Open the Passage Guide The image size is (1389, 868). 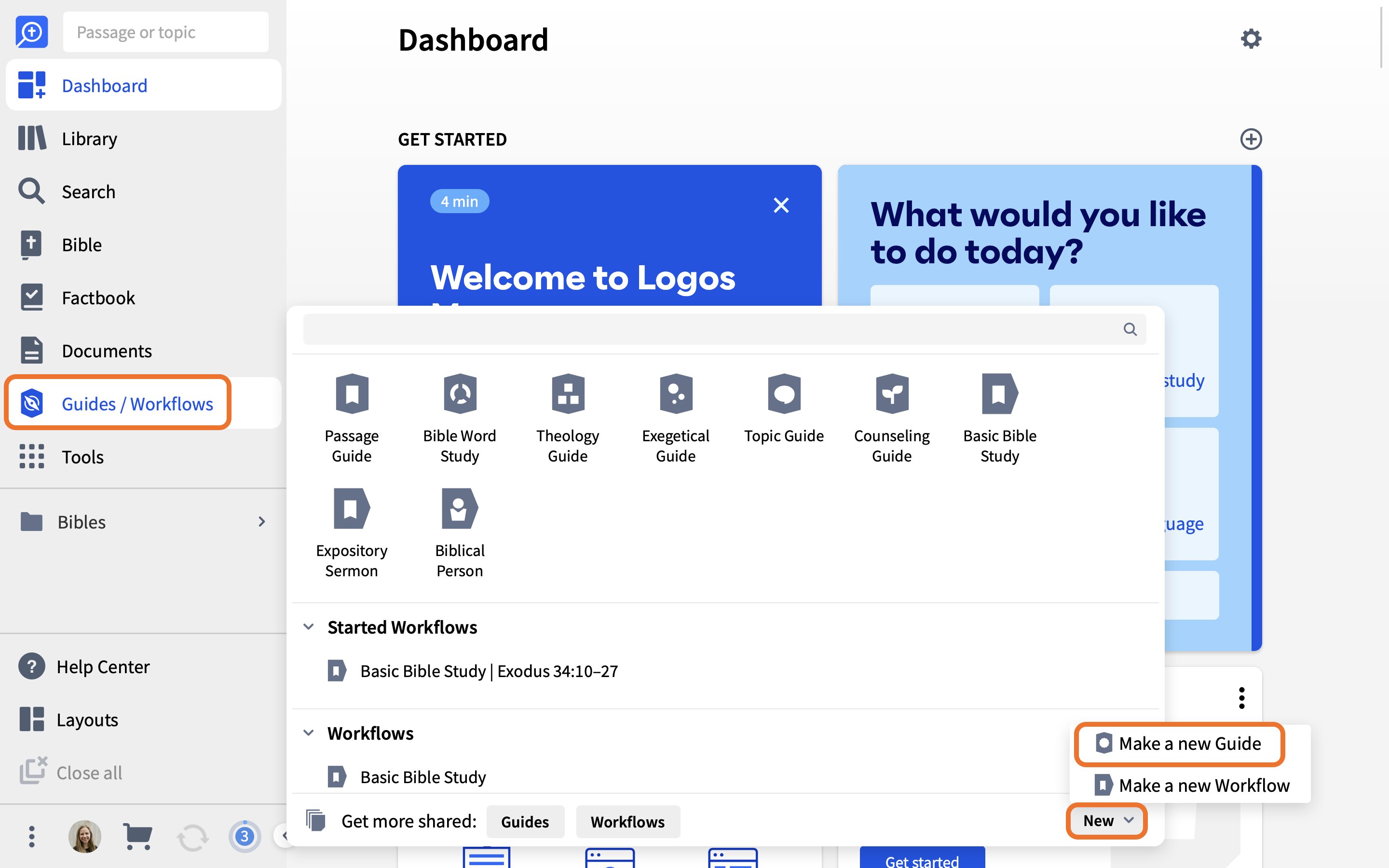[x=351, y=419]
